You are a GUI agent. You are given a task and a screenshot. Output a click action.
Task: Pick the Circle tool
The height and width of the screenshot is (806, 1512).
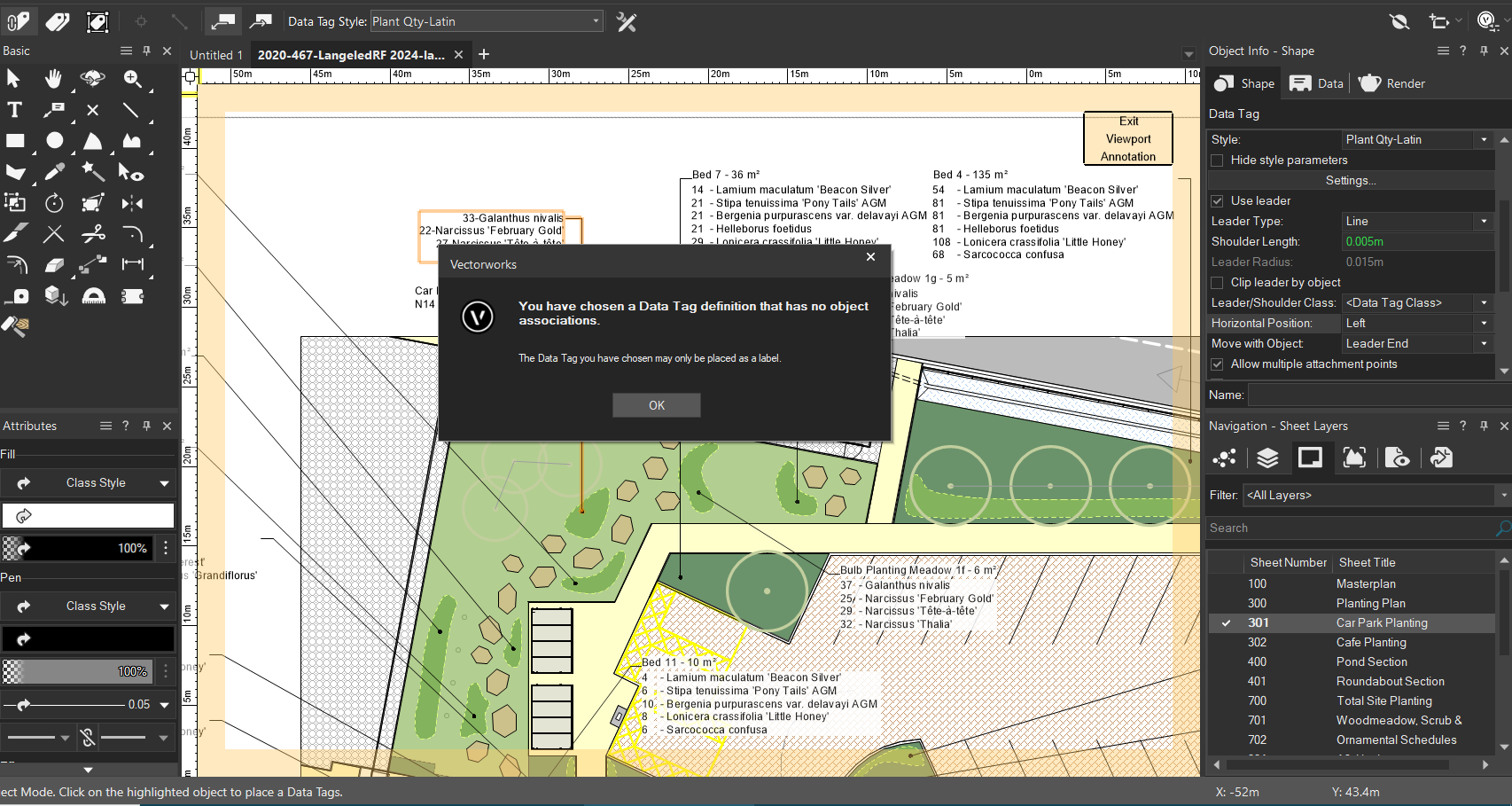pos(54,141)
